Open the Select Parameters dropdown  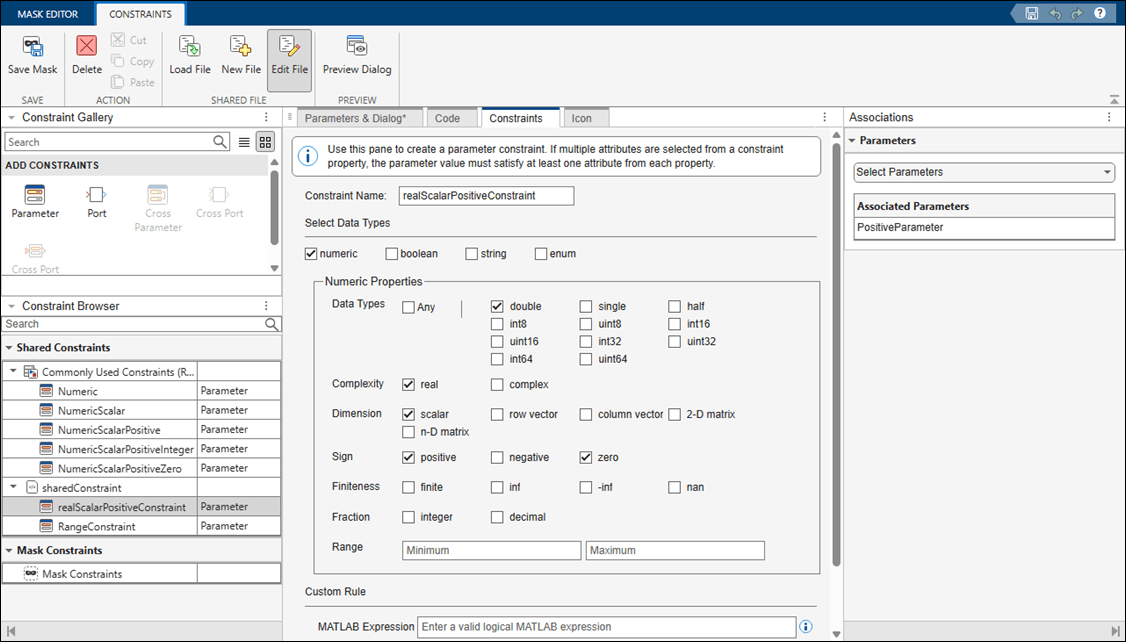[984, 172]
